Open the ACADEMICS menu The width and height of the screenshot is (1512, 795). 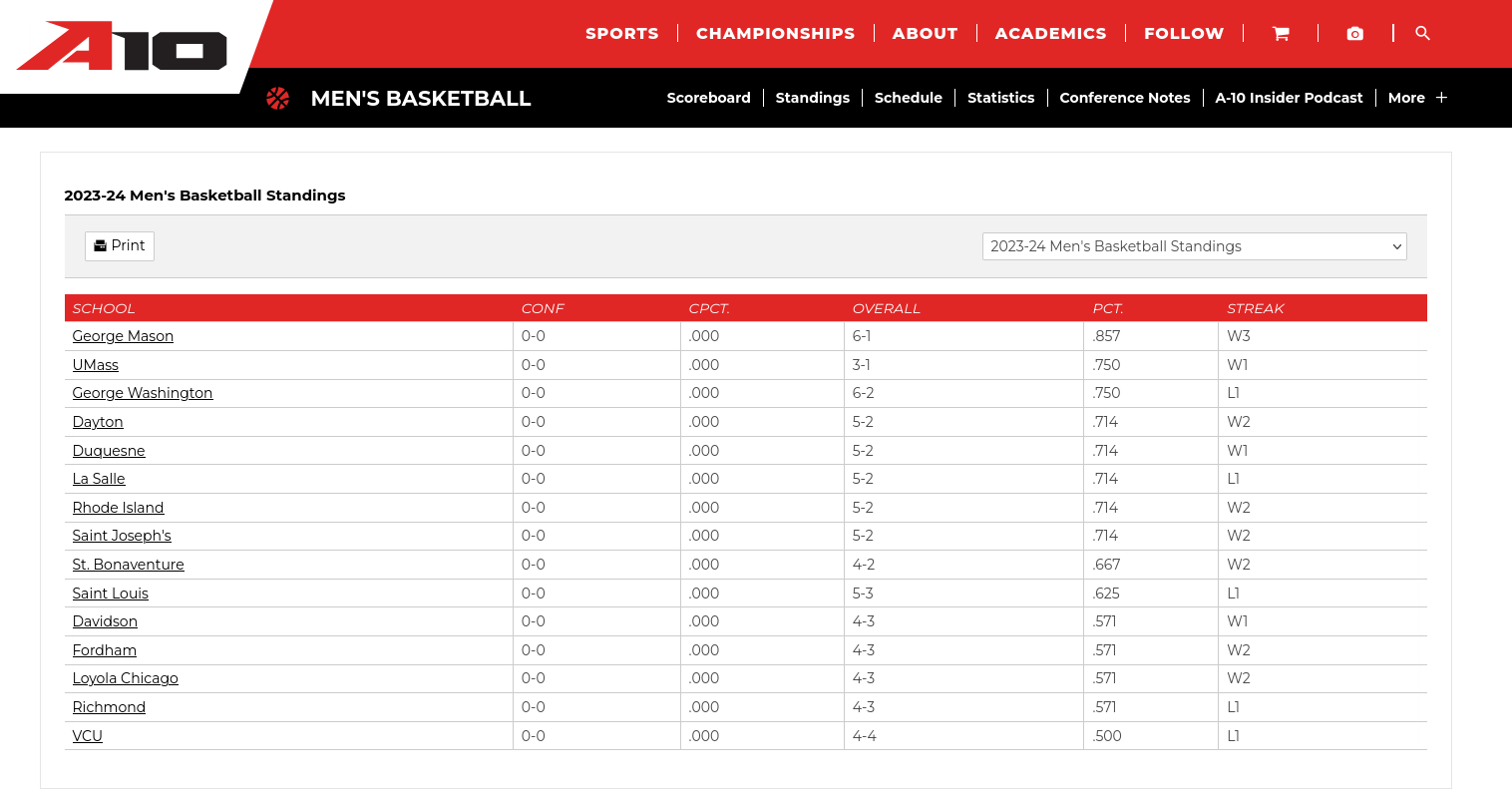point(1051,33)
